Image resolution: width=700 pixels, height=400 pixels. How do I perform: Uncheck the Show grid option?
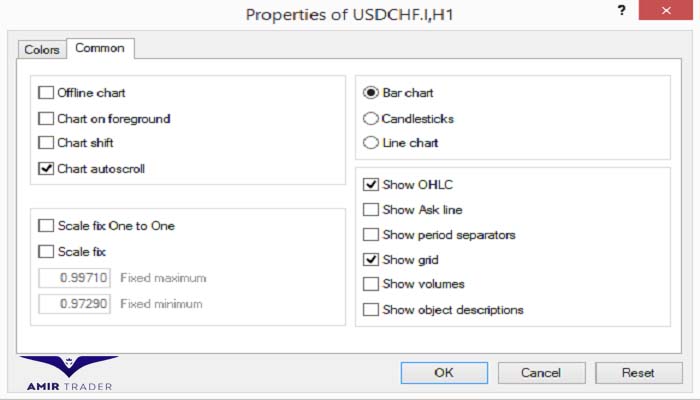tap(371, 259)
